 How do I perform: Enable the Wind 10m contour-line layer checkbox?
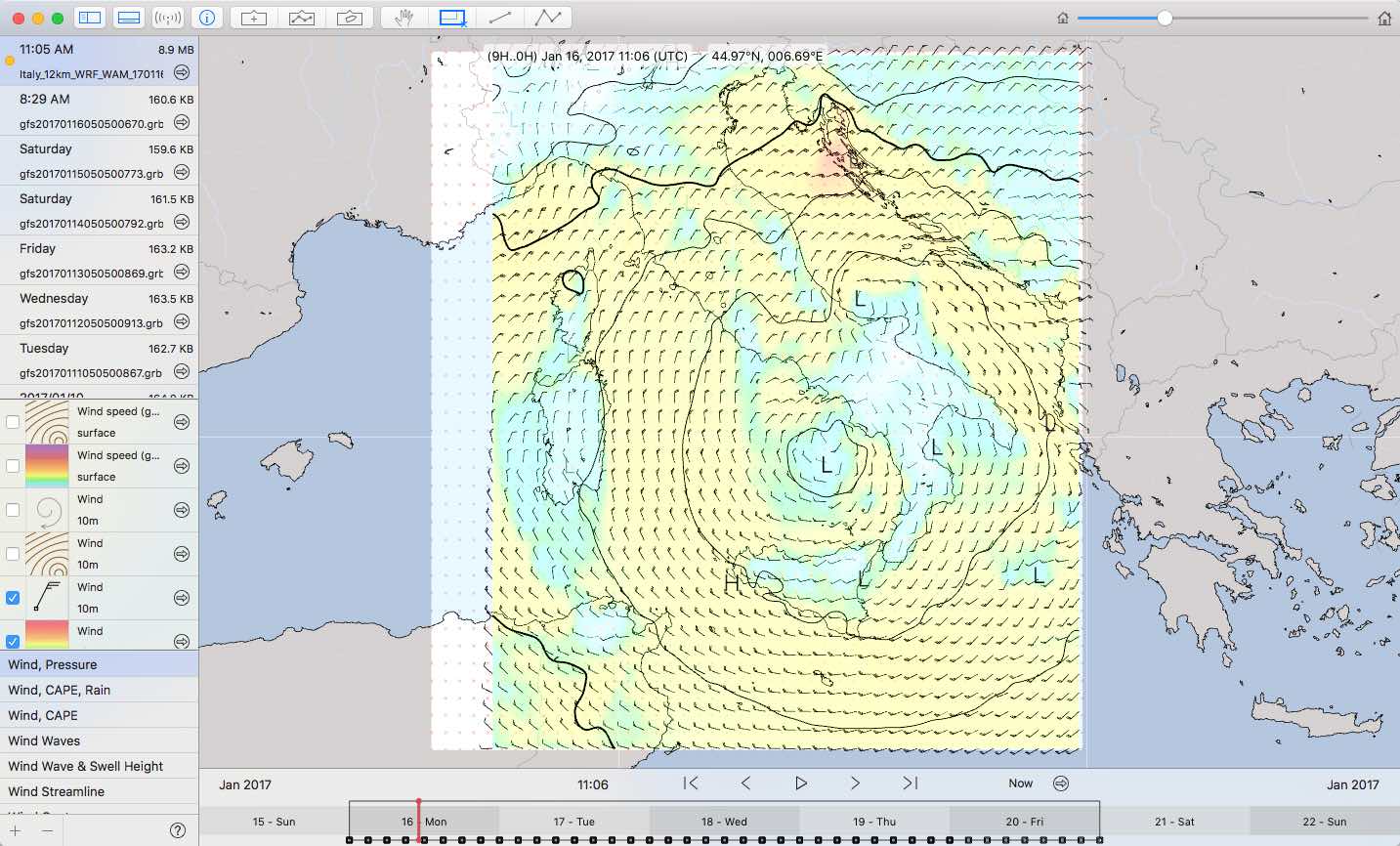(x=13, y=554)
